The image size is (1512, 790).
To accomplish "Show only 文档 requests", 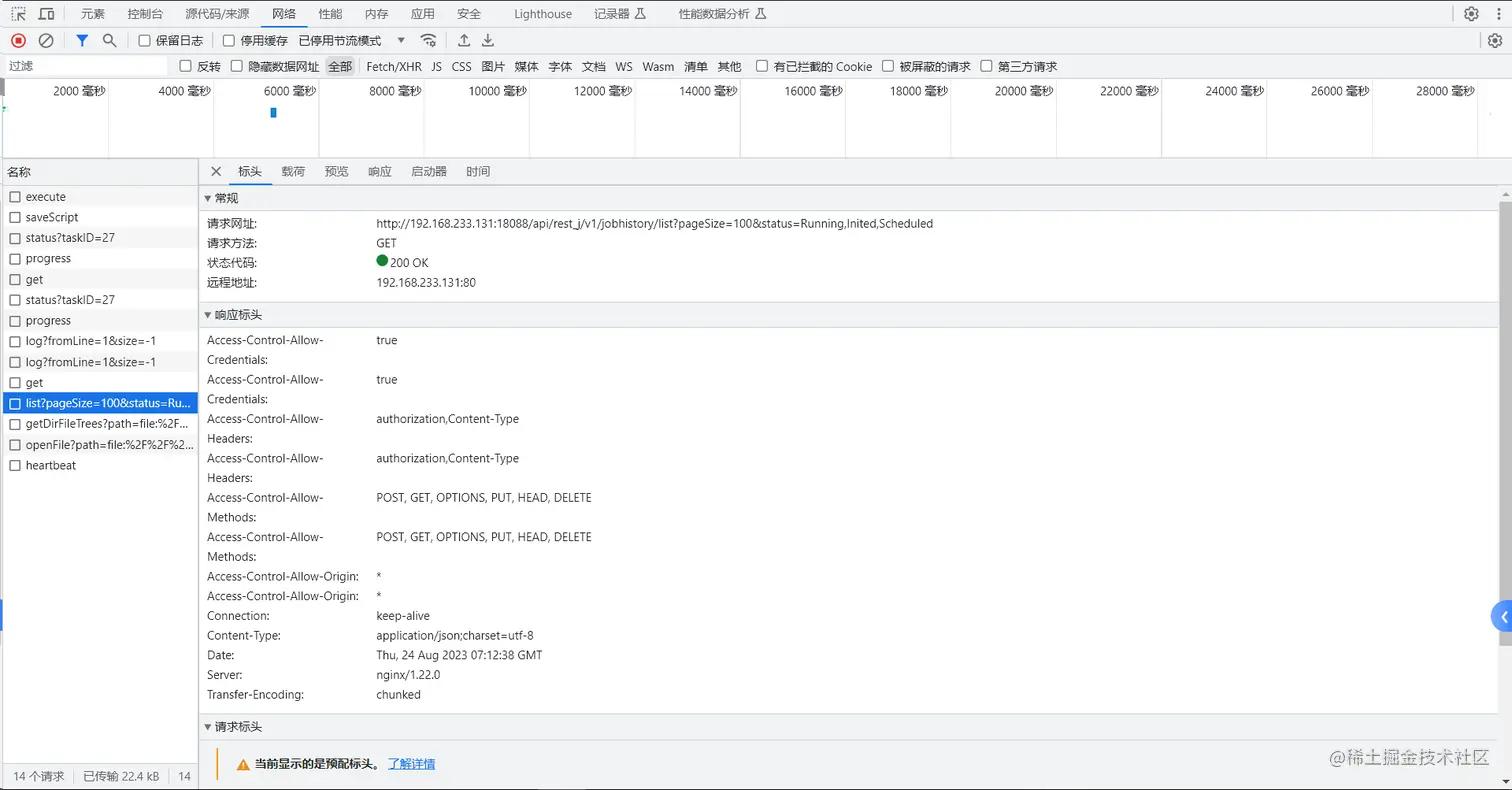I will (x=594, y=67).
